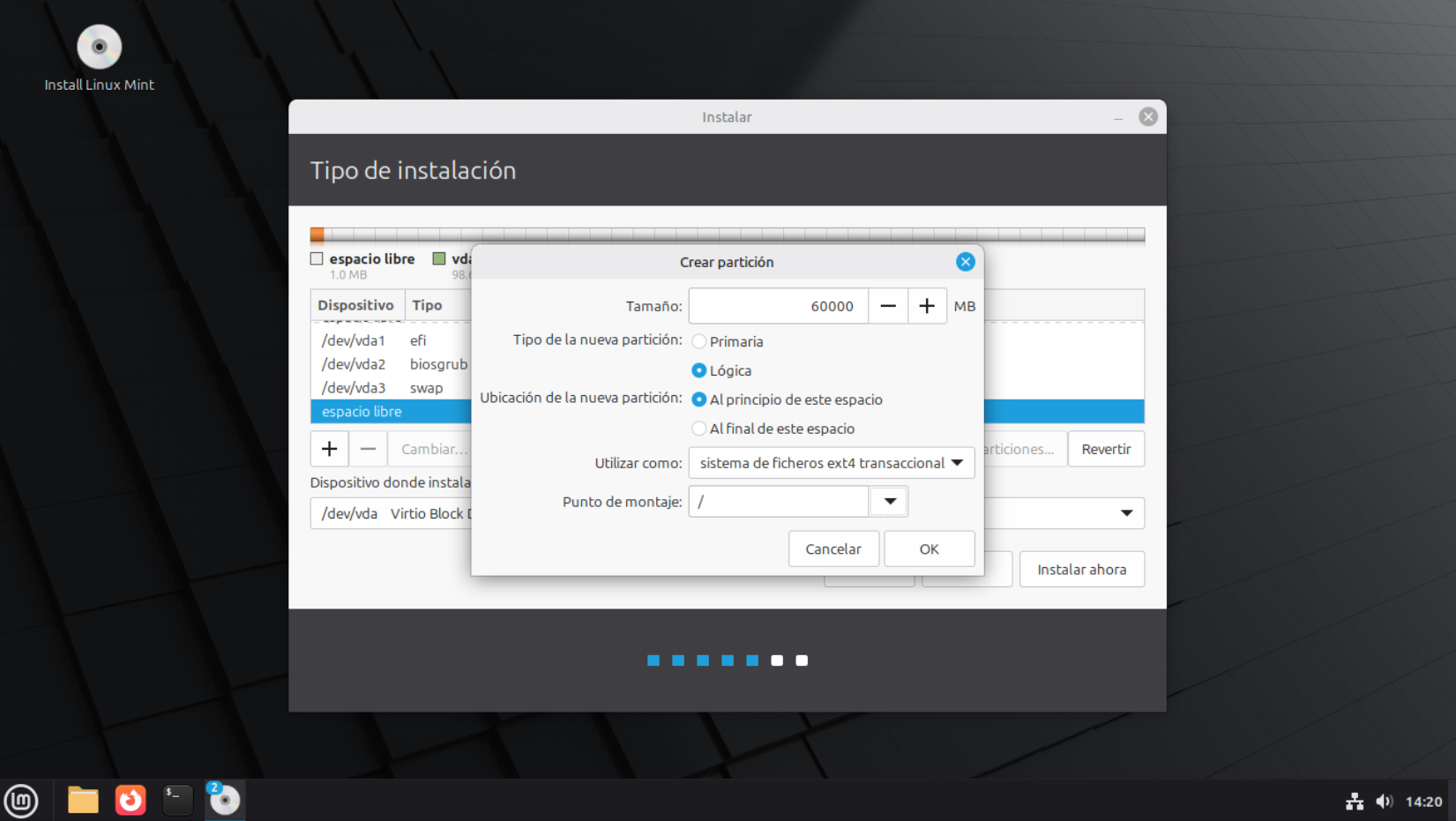Click OK to create the partition
The width and height of the screenshot is (1456, 821).
click(x=929, y=549)
